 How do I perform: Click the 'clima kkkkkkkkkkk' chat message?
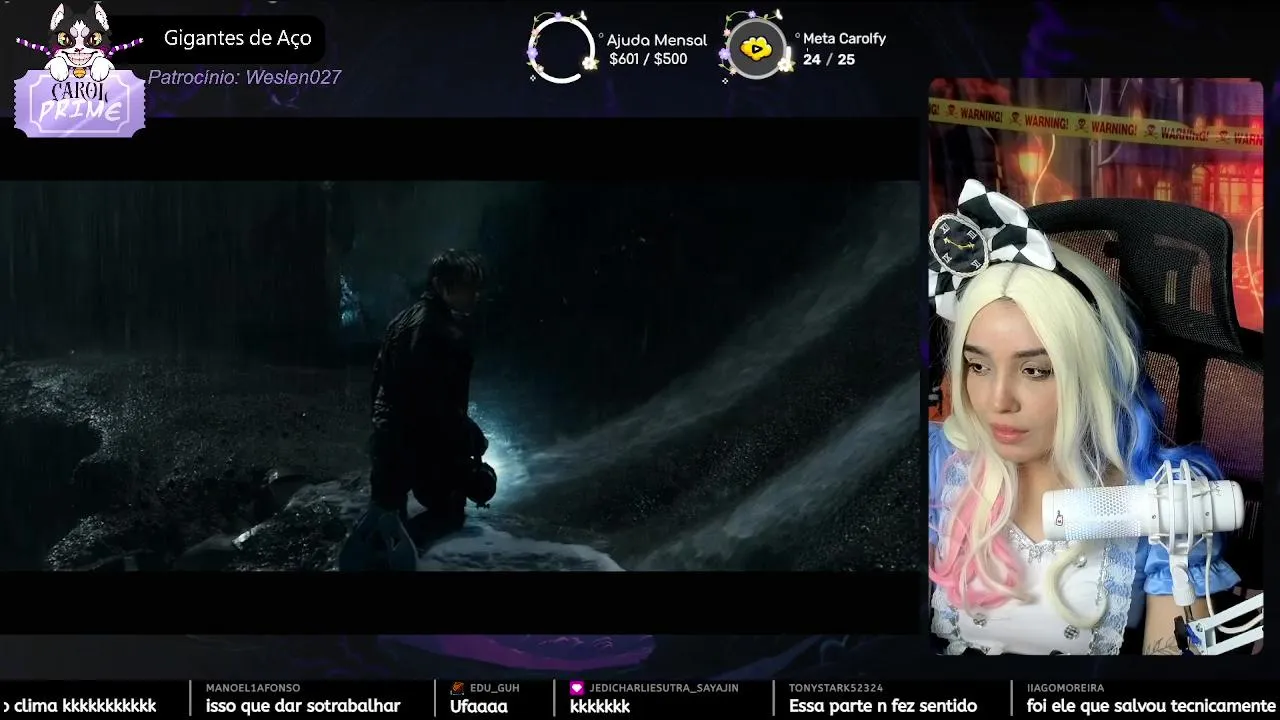80,706
